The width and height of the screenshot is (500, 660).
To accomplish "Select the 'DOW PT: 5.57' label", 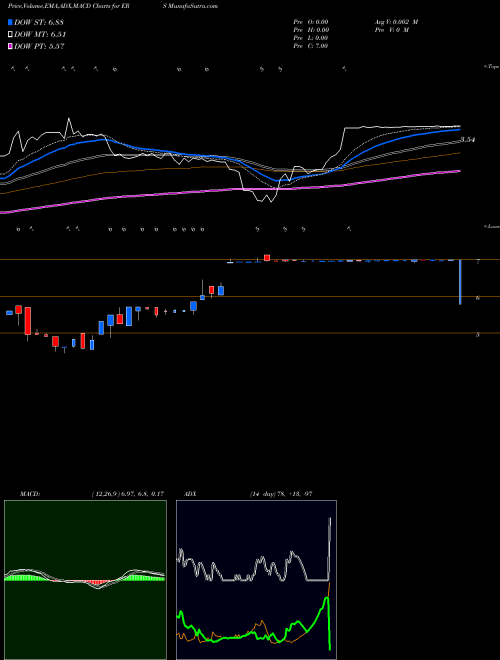I will tap(39, 46).
